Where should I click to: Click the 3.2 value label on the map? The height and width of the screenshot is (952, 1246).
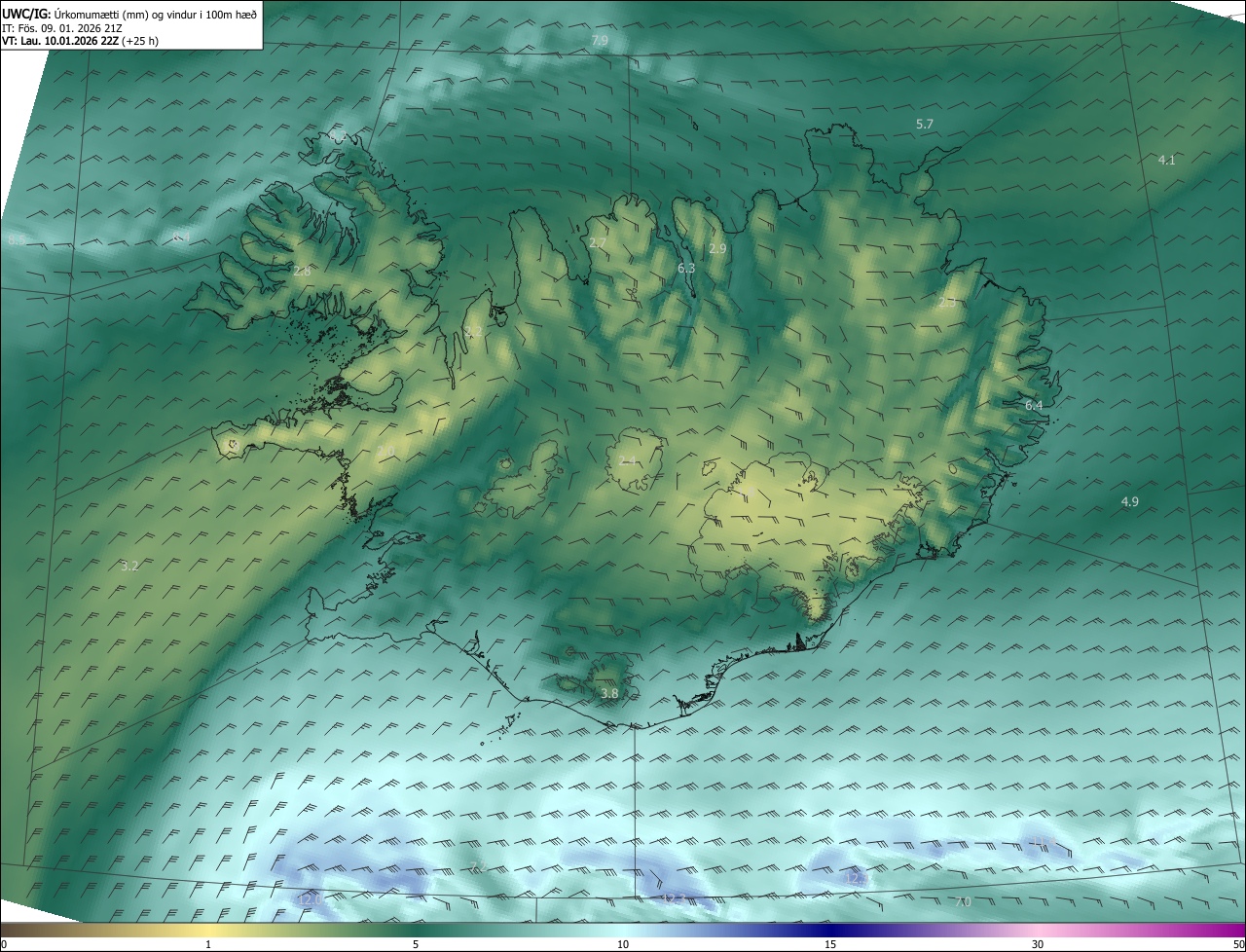(129, 566)
